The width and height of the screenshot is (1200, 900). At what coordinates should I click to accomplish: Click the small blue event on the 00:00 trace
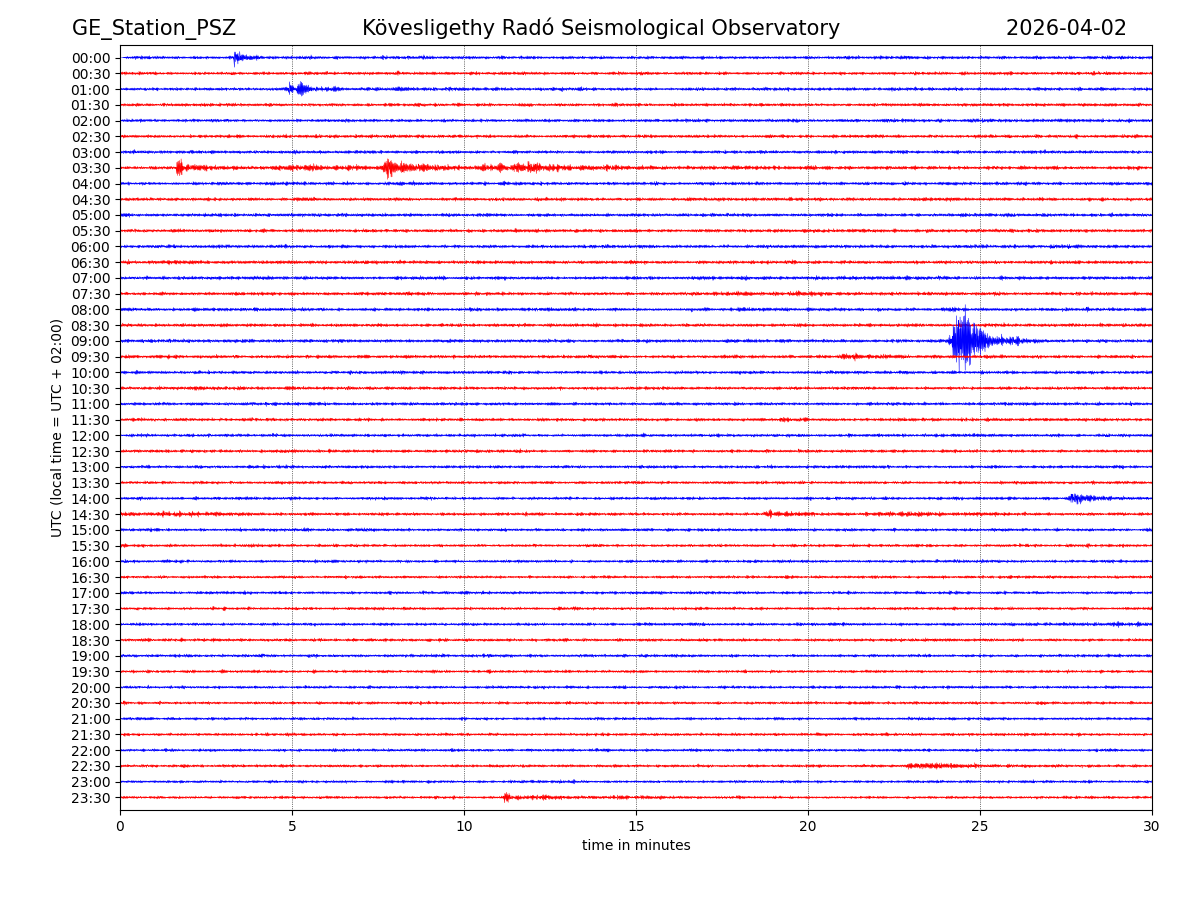click(237, 58)
